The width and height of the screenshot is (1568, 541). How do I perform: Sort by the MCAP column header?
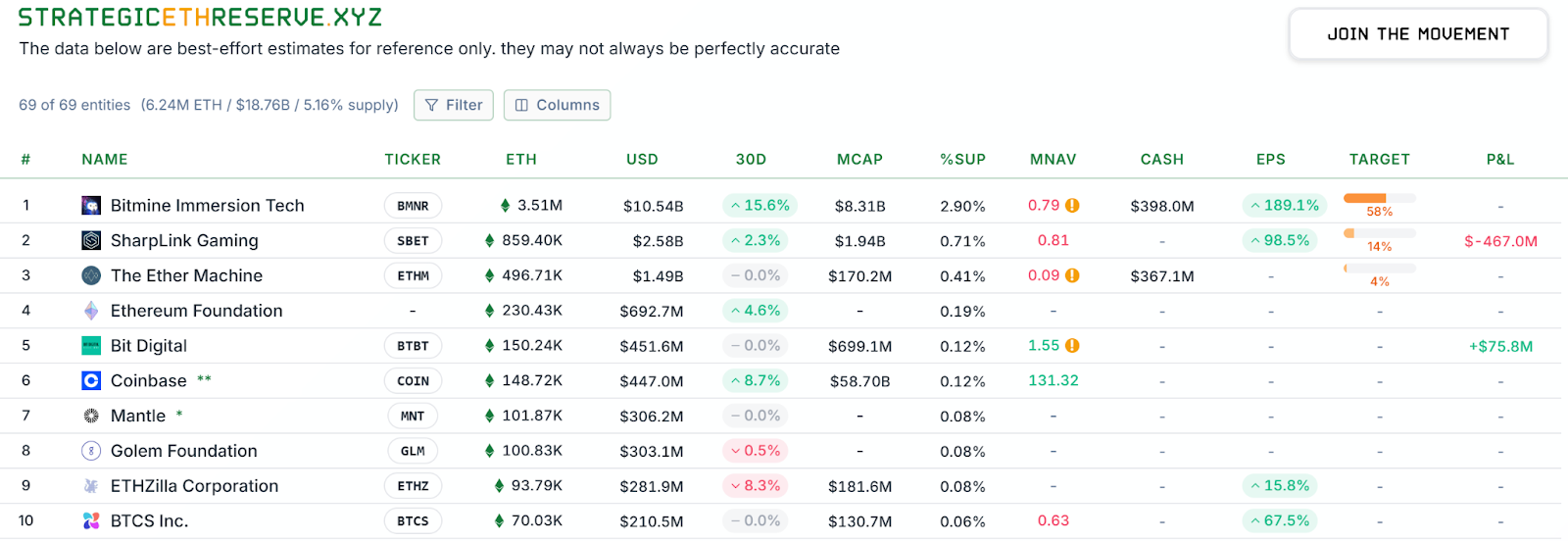point(859,160)
